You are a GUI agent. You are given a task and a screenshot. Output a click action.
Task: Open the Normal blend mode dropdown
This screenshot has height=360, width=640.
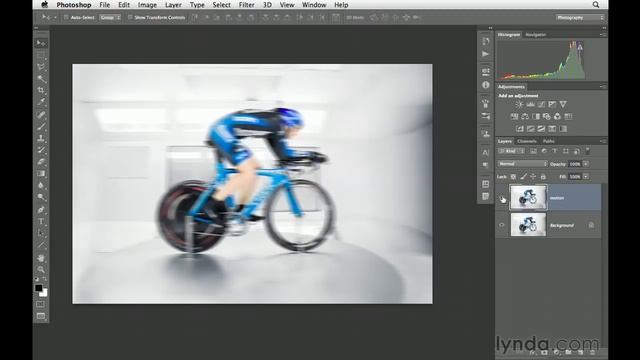[x=522, y=164]
